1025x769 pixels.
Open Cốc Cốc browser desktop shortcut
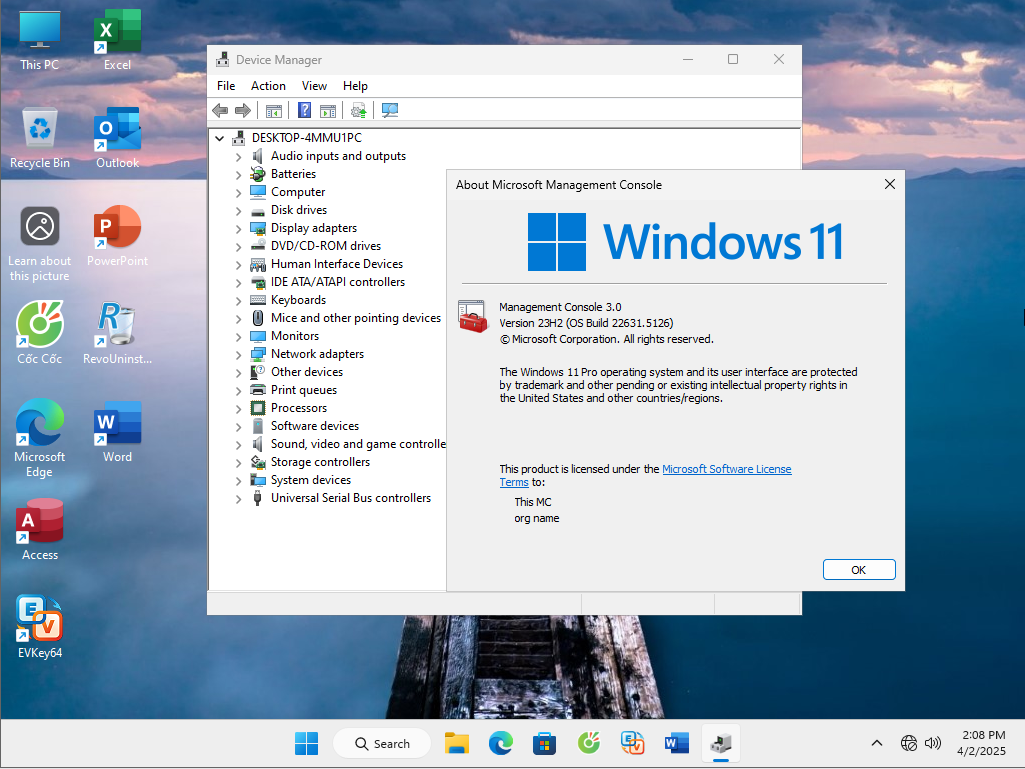pos(40,333)
